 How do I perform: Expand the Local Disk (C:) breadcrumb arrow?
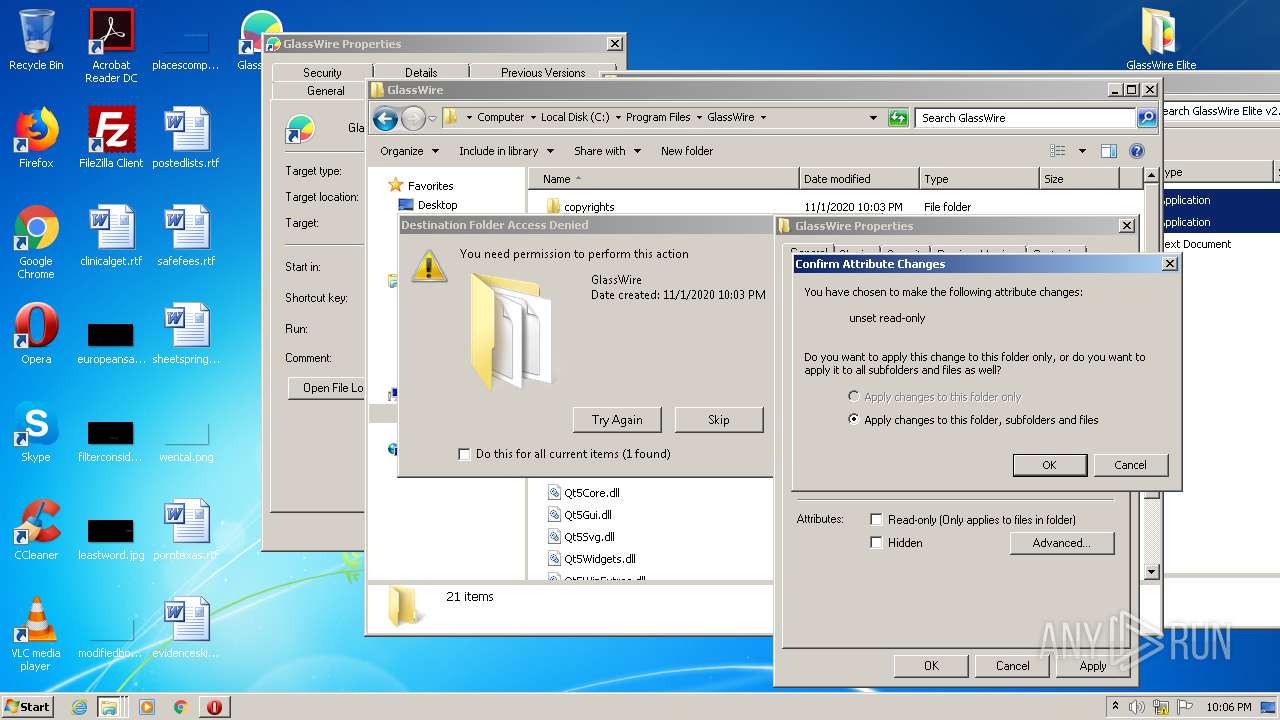(618, 118)
